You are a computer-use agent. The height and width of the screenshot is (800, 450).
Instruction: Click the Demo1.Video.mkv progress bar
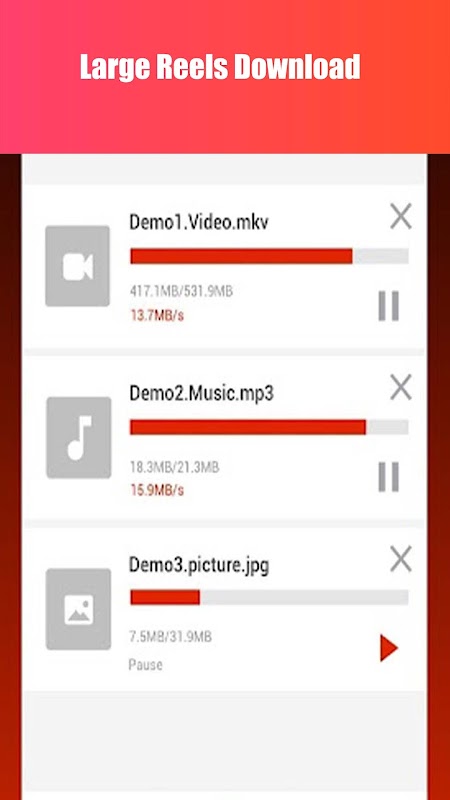[x=269, y=256]
